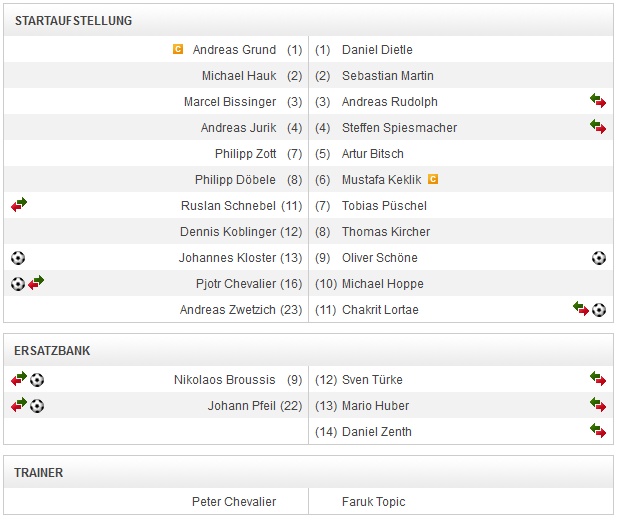Viewport: 620px width, 520px height.
Task: Click substitution arrows in Daniel Zenth row
Action: coord(598,431)
